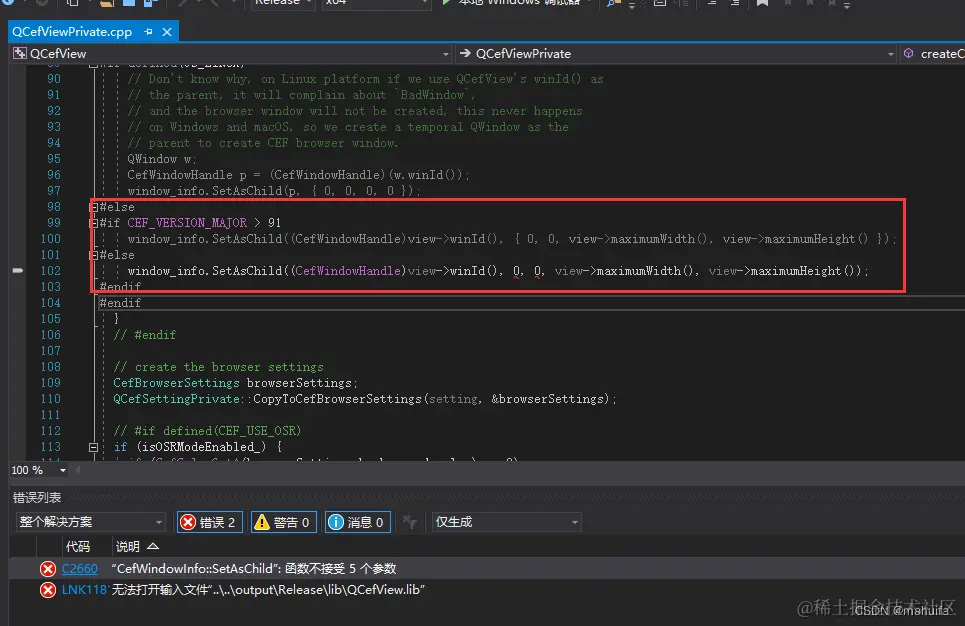The width and height of the screenshot is (965, 626).
Task: Click QCefSettingPrivate on line 110
Action: tap(176, 399)
